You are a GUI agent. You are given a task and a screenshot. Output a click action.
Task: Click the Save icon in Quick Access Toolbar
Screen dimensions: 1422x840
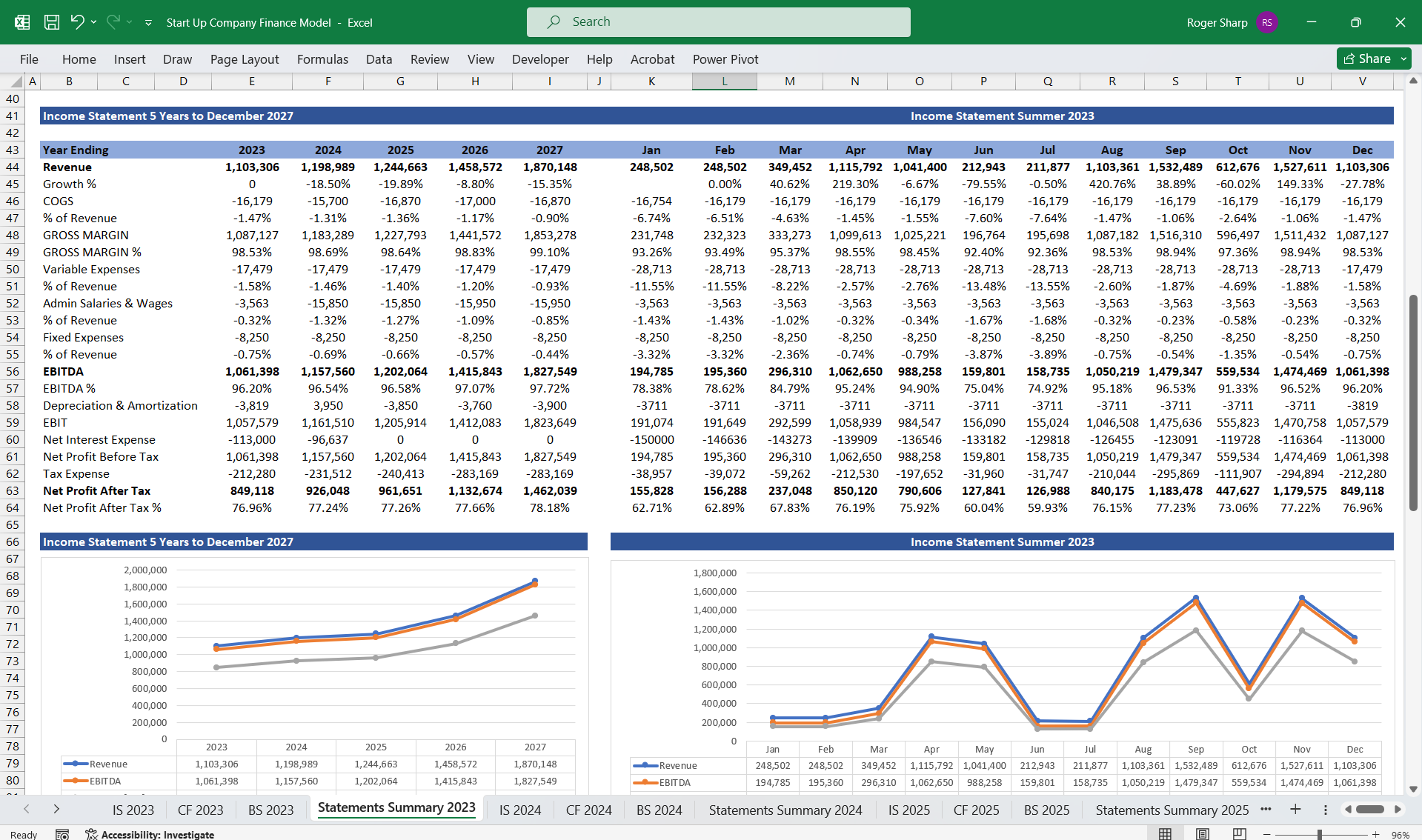(x=51, y=22)
